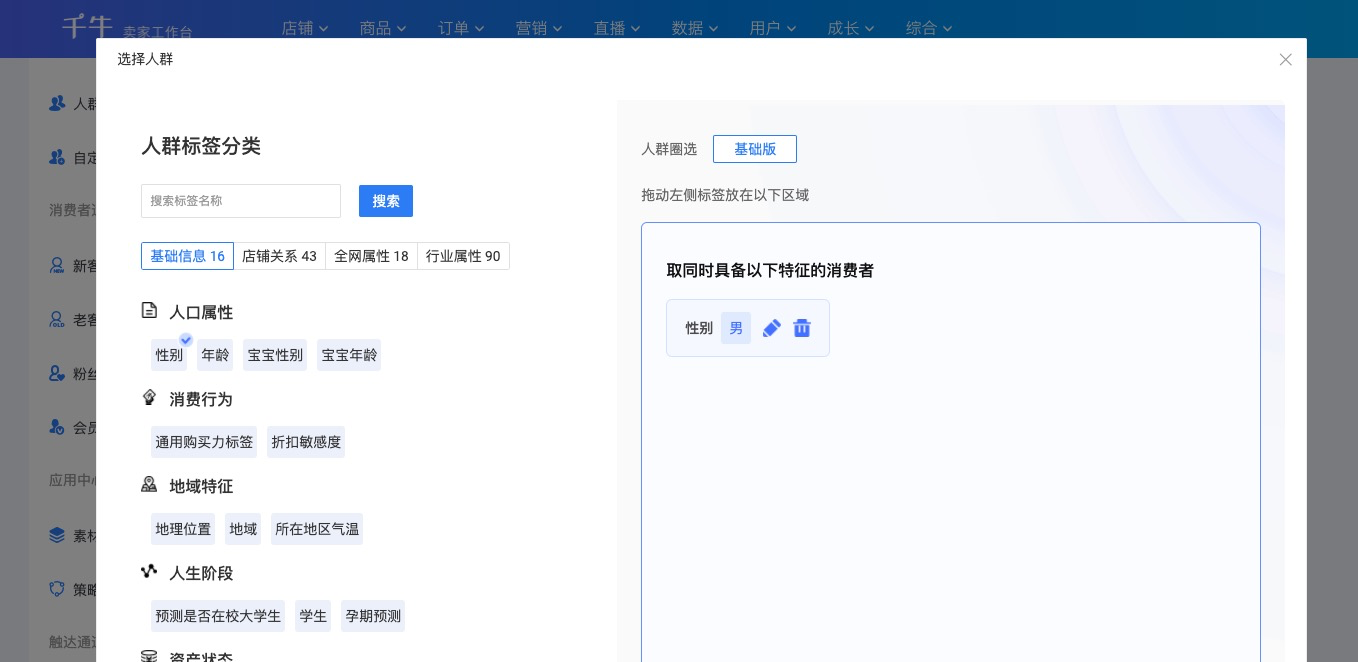This screenshot has height=662, width=1358.
Task: Click the 新客 sidebar icon behind the dialog
Action: pyautogui.click(x=57, y=266)
